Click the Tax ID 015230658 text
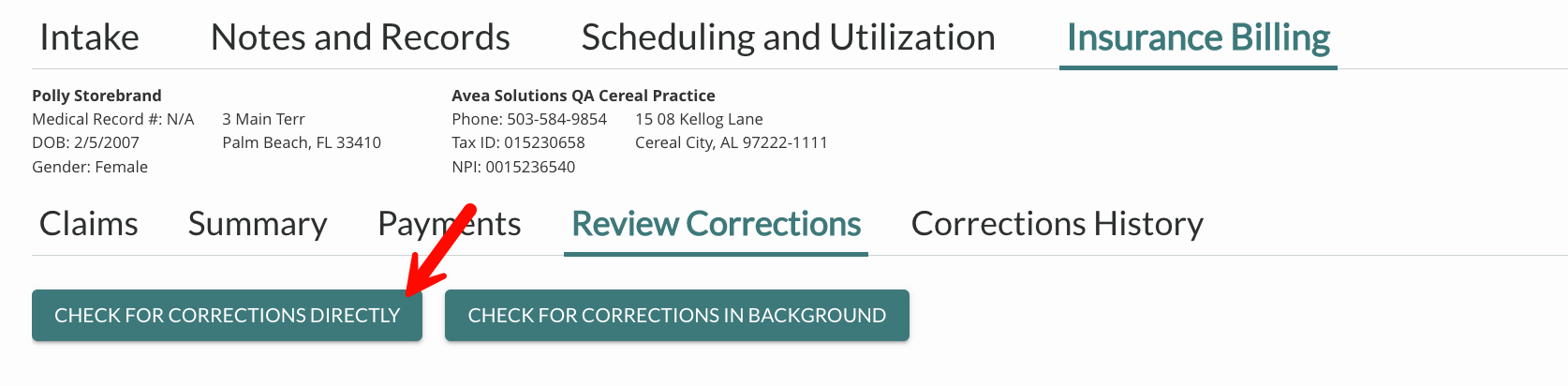 pos(518,142)
